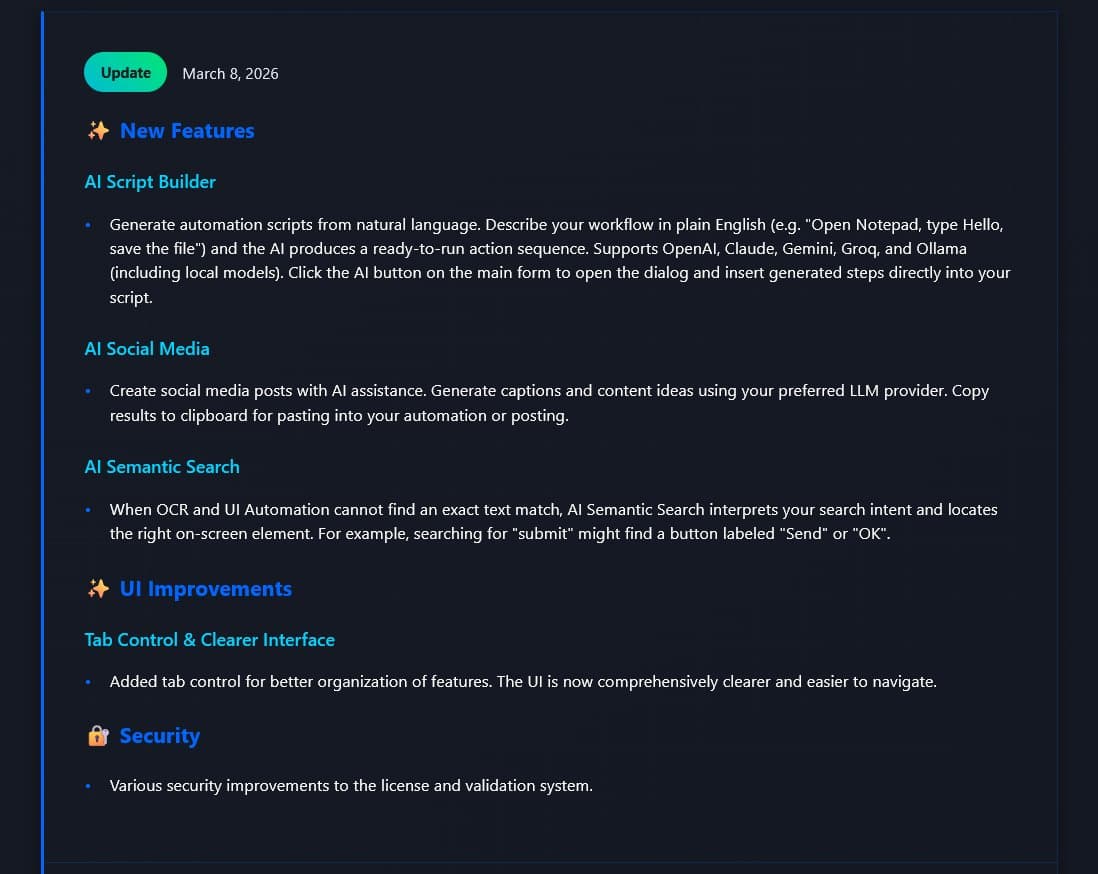Click the security improvements bullet text
Image resolution: width=1098 pixels, height=874 pixels.
click(x=351, y=786)
